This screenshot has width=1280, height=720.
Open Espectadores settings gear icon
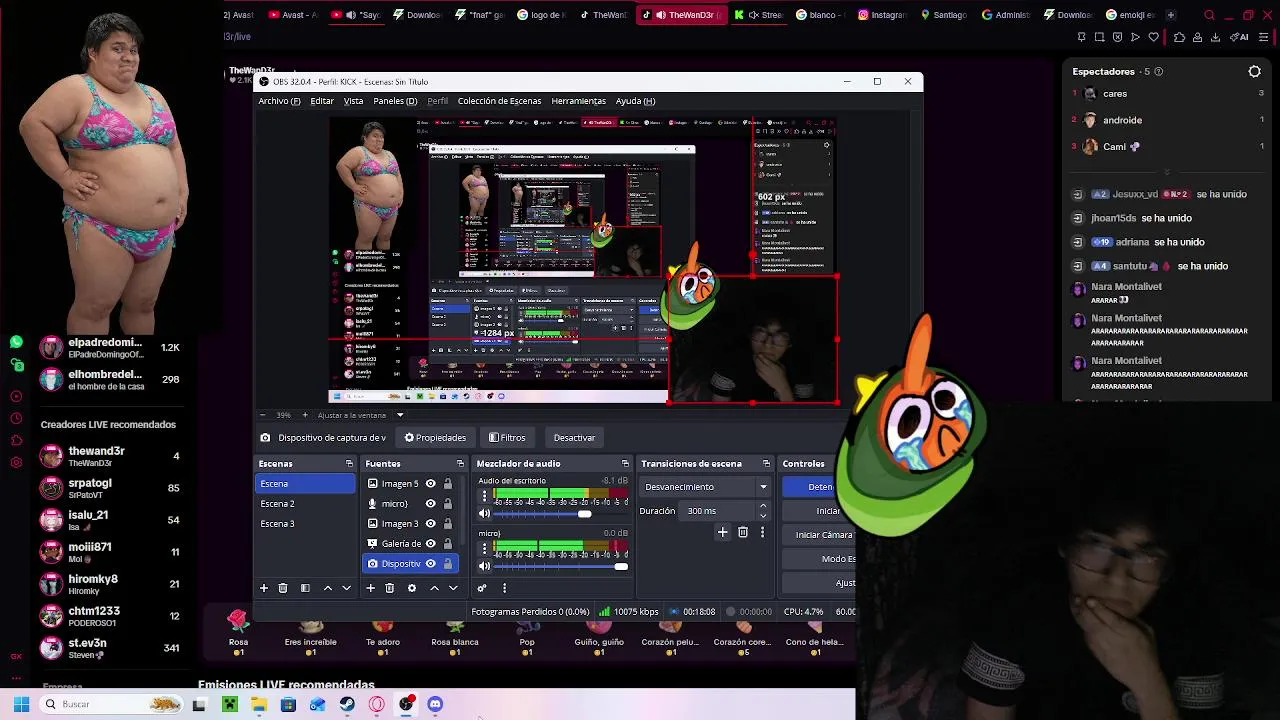[1254, 71]
